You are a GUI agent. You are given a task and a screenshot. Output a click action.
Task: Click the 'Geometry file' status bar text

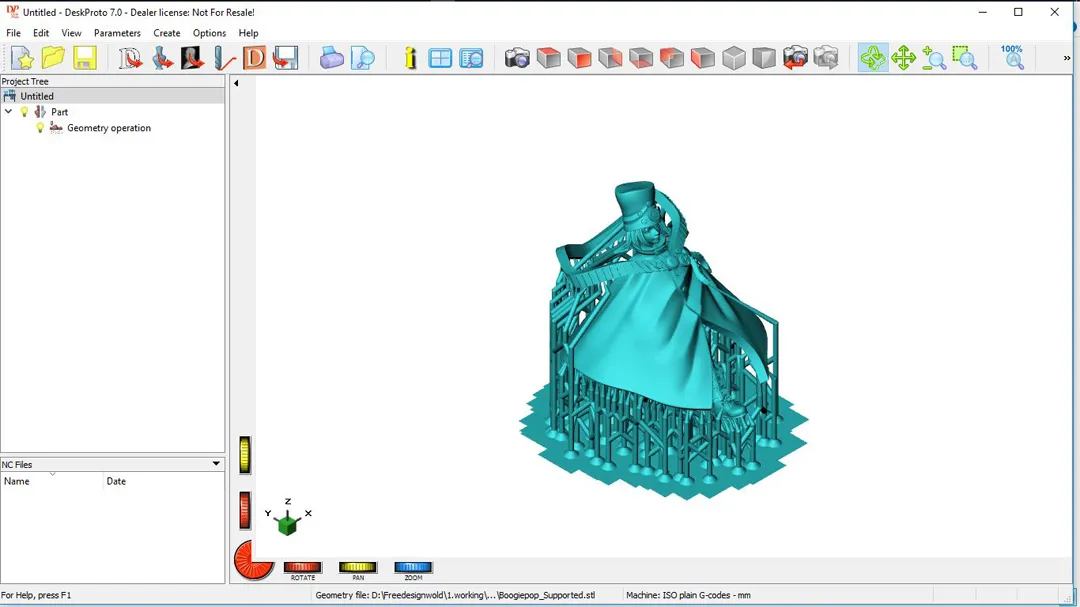(455, 595)
